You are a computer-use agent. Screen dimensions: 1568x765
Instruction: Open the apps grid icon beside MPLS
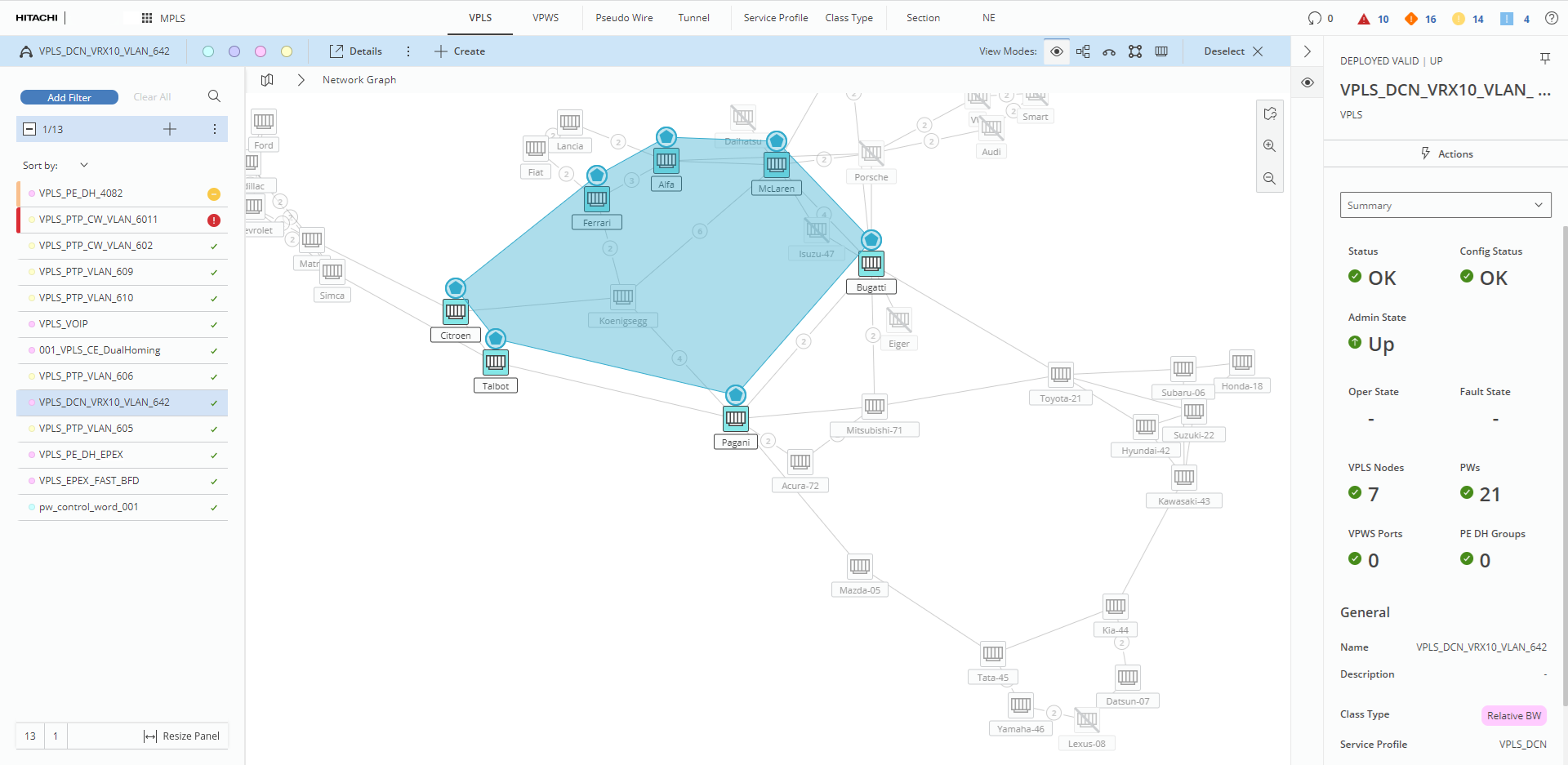coord(147,18)
